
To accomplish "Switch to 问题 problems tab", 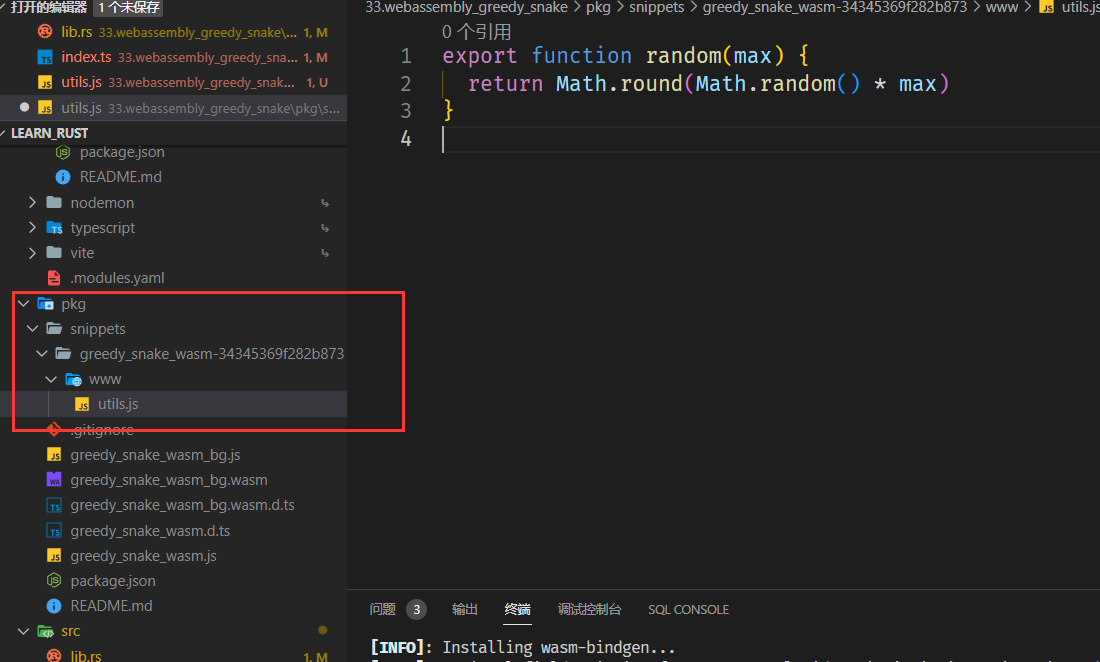I will pos(383,609).
